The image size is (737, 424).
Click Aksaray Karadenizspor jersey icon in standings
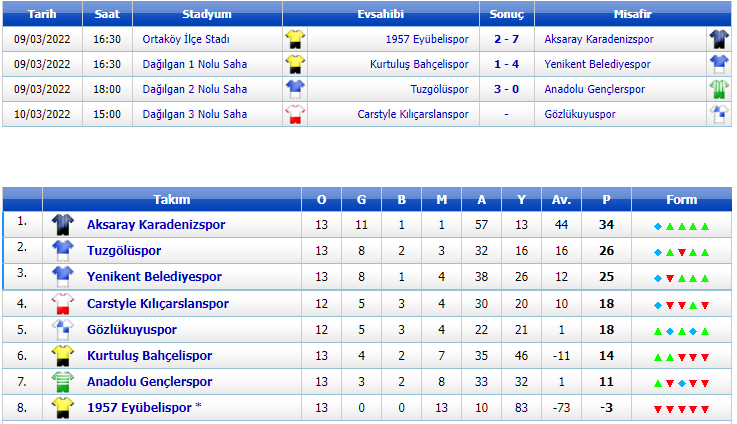pyautogui.click(x=63, y=225)
